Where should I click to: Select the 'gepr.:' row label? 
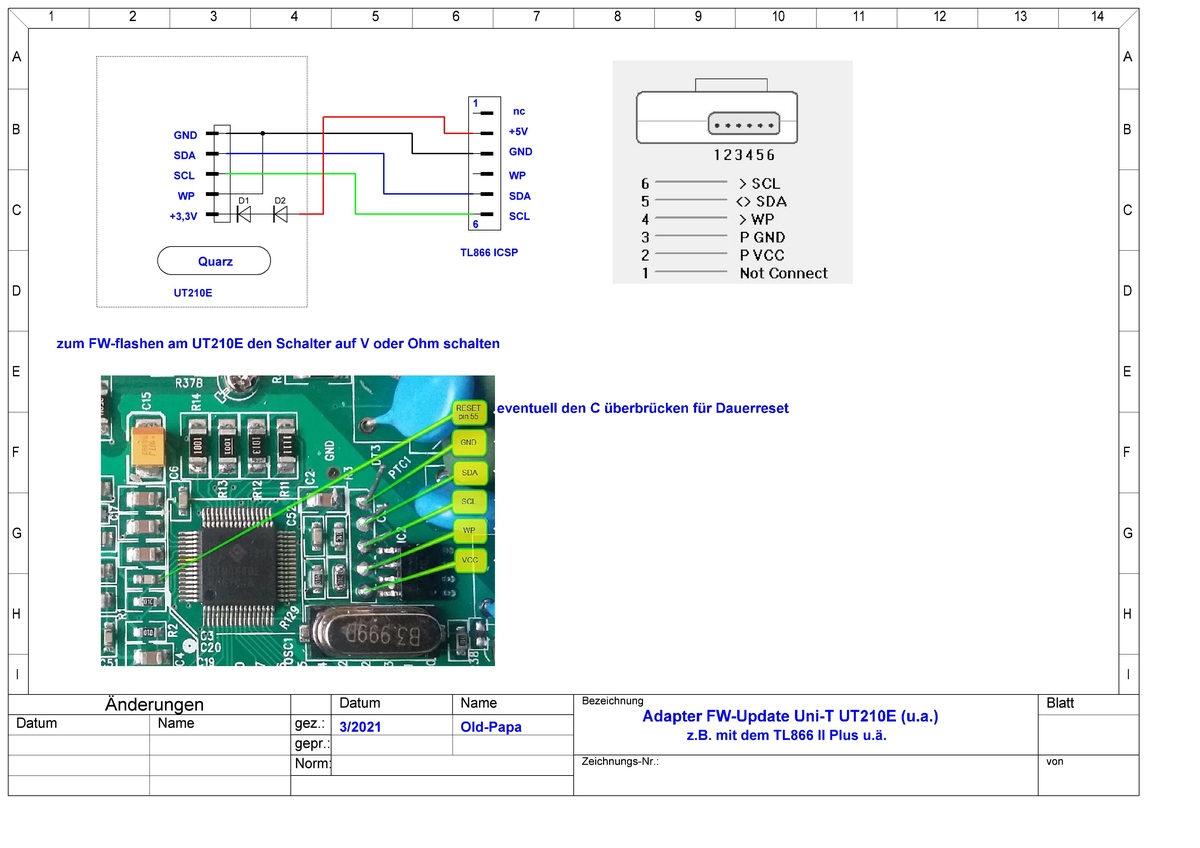click(312, 745)
